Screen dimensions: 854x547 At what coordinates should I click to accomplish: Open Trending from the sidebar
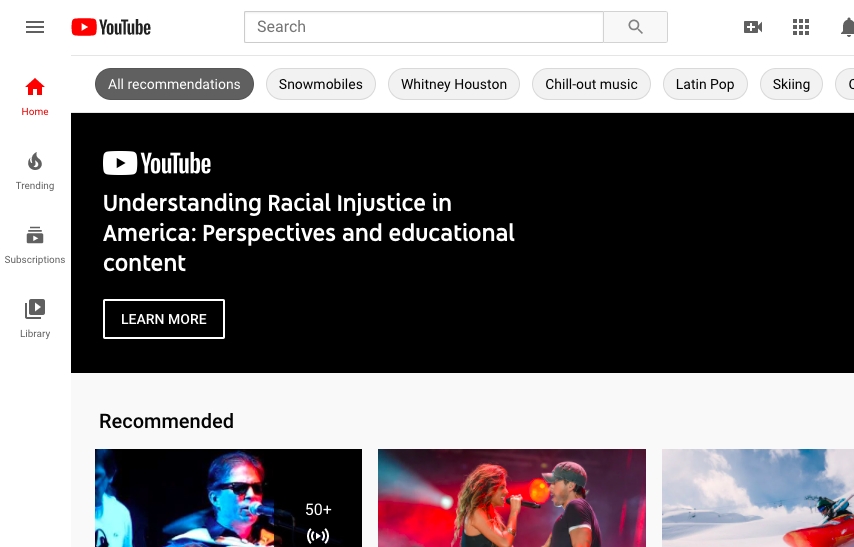[35, 170]
